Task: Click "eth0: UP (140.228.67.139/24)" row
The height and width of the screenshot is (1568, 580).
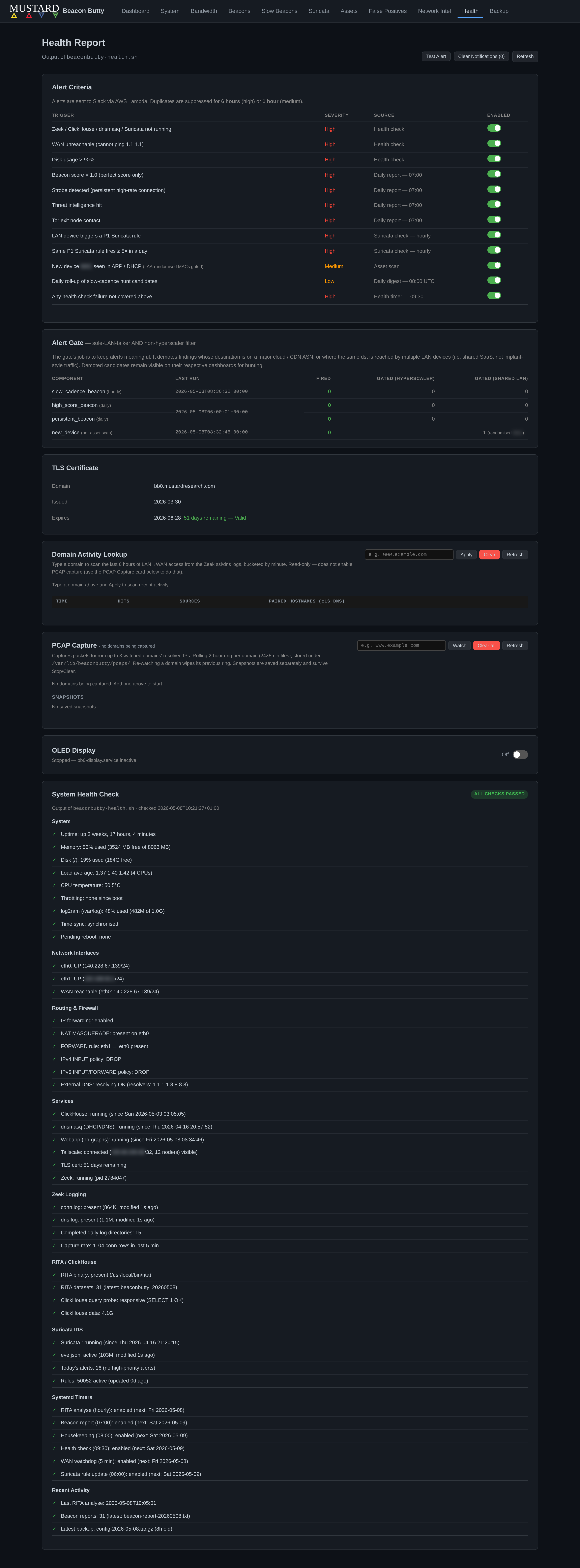Action: coord(290,966)
